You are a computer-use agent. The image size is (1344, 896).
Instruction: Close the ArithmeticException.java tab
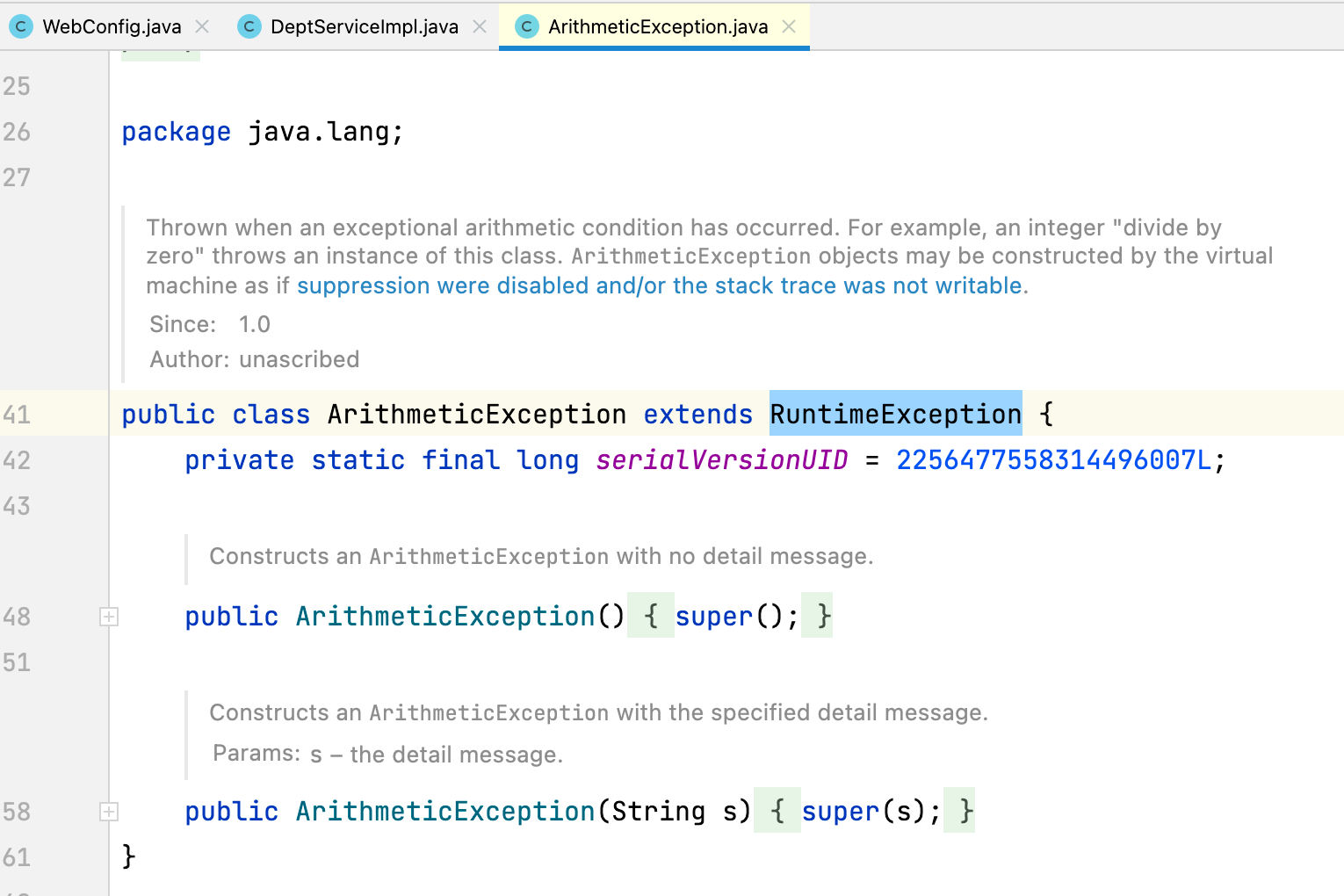coord(789,26)
